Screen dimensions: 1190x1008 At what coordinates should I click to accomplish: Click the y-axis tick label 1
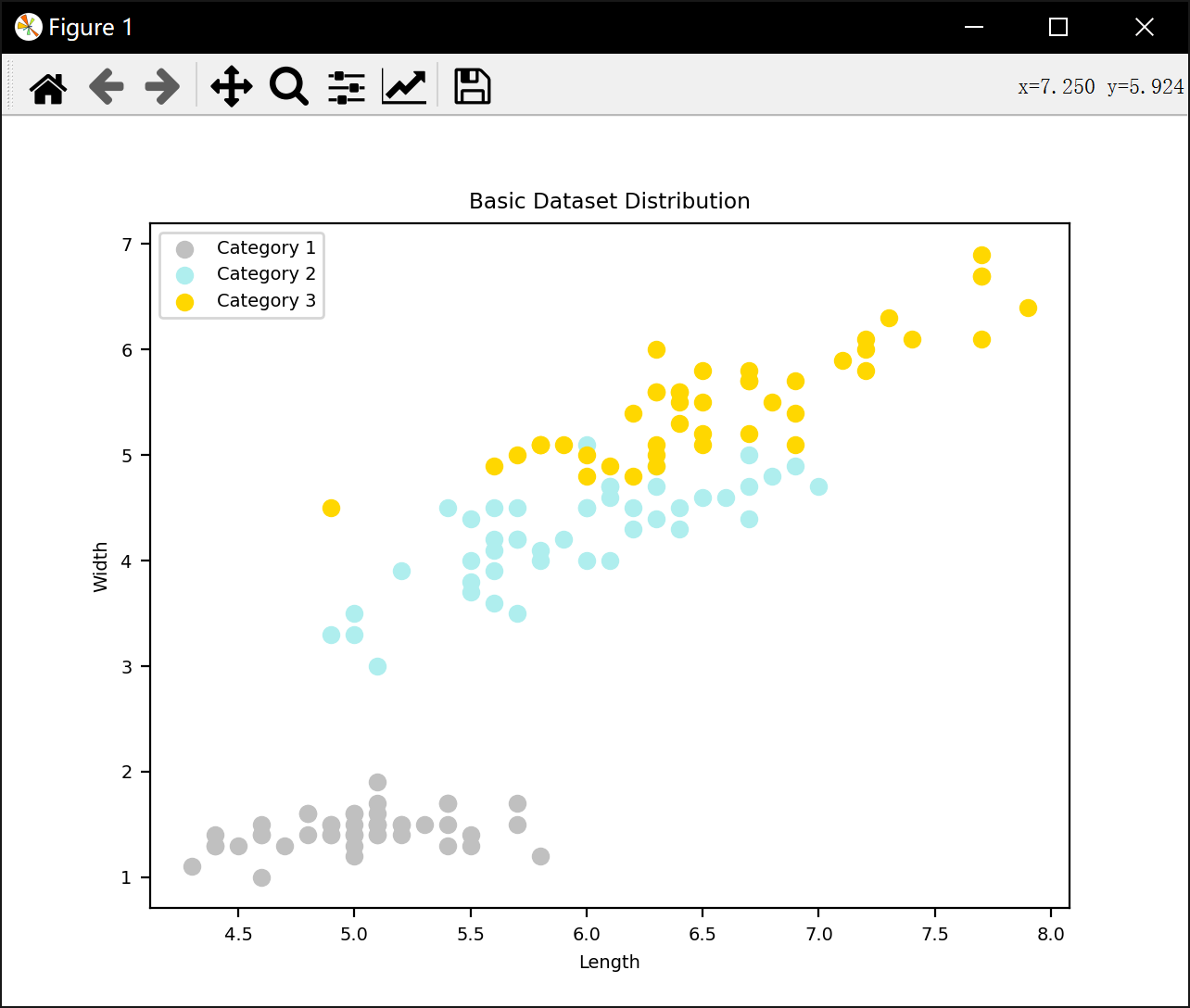coord(127,878)
